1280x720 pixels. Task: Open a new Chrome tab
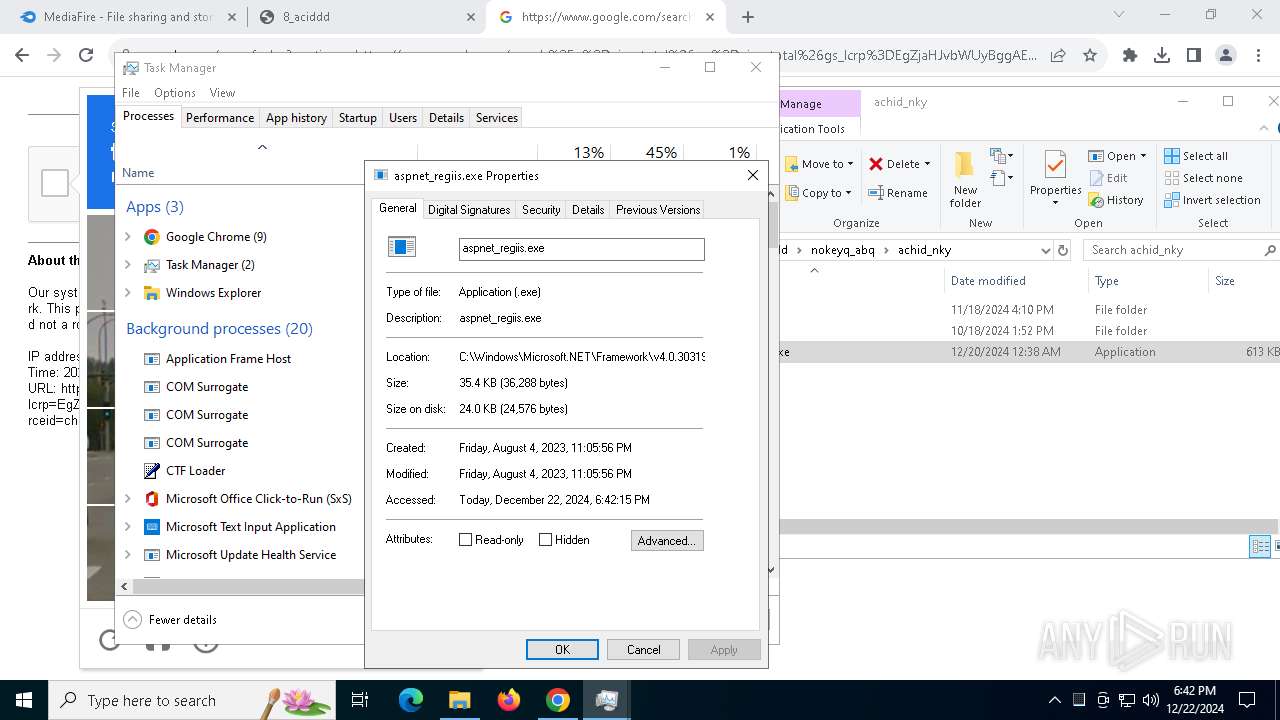748,17
